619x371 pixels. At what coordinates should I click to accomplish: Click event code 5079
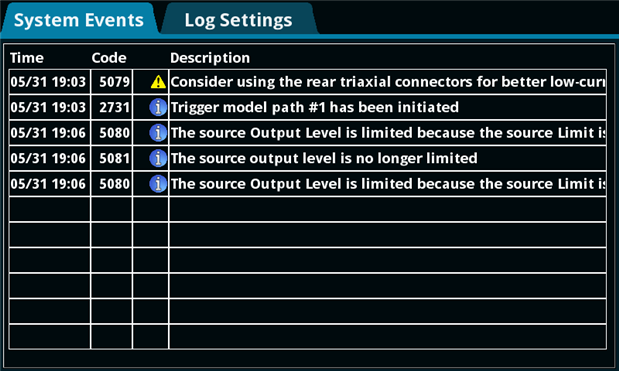pyautogui.click(x=114, y=82)
